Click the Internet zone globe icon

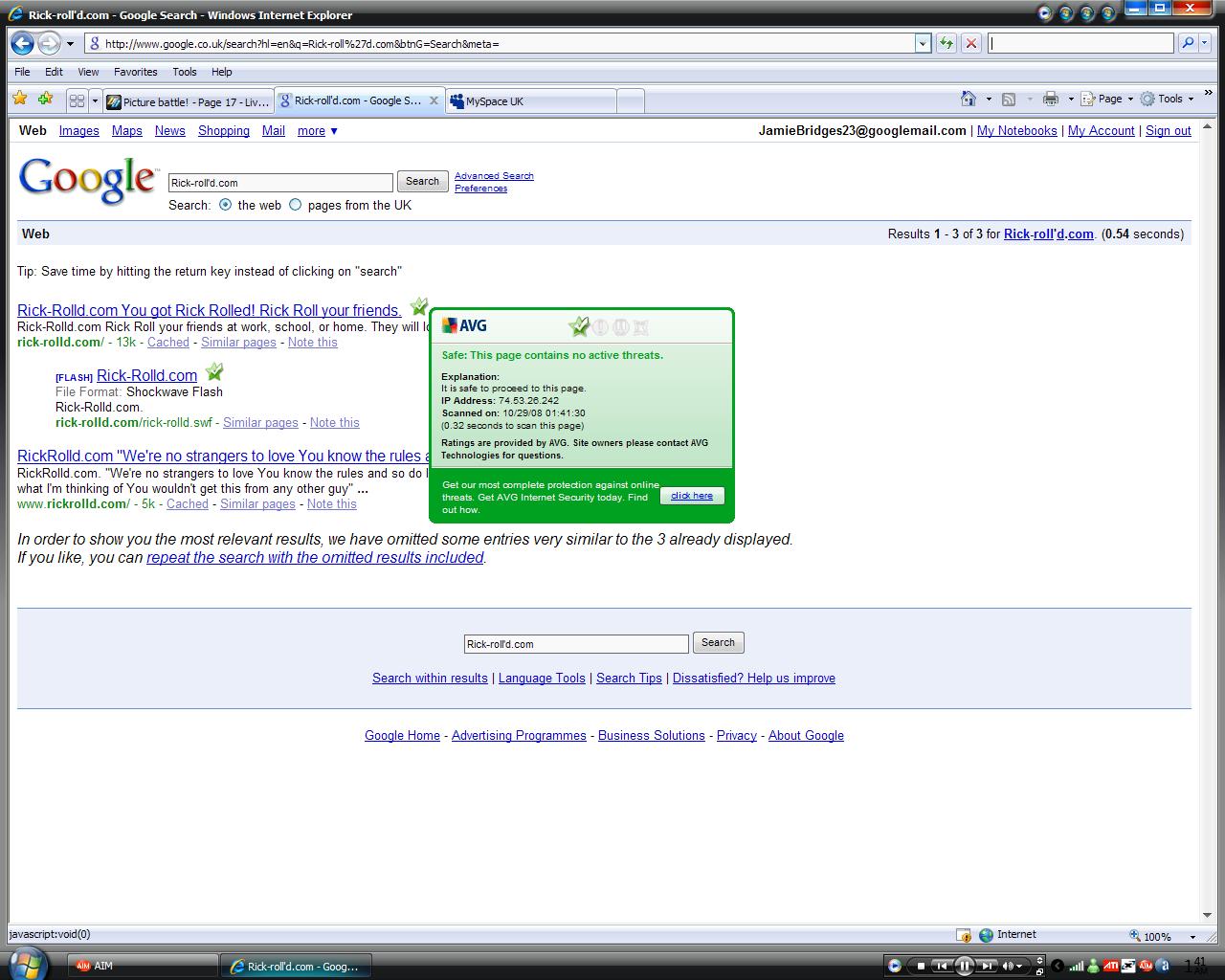986,935
